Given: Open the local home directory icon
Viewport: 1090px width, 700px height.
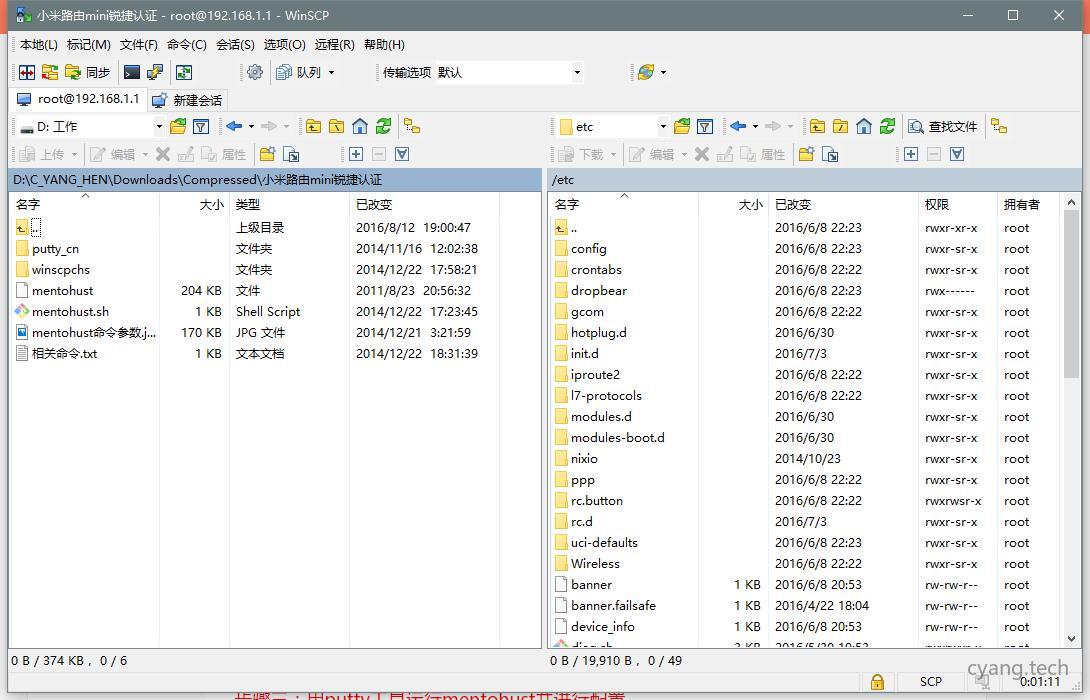Looking at the screenshot, I should point(360,127).
